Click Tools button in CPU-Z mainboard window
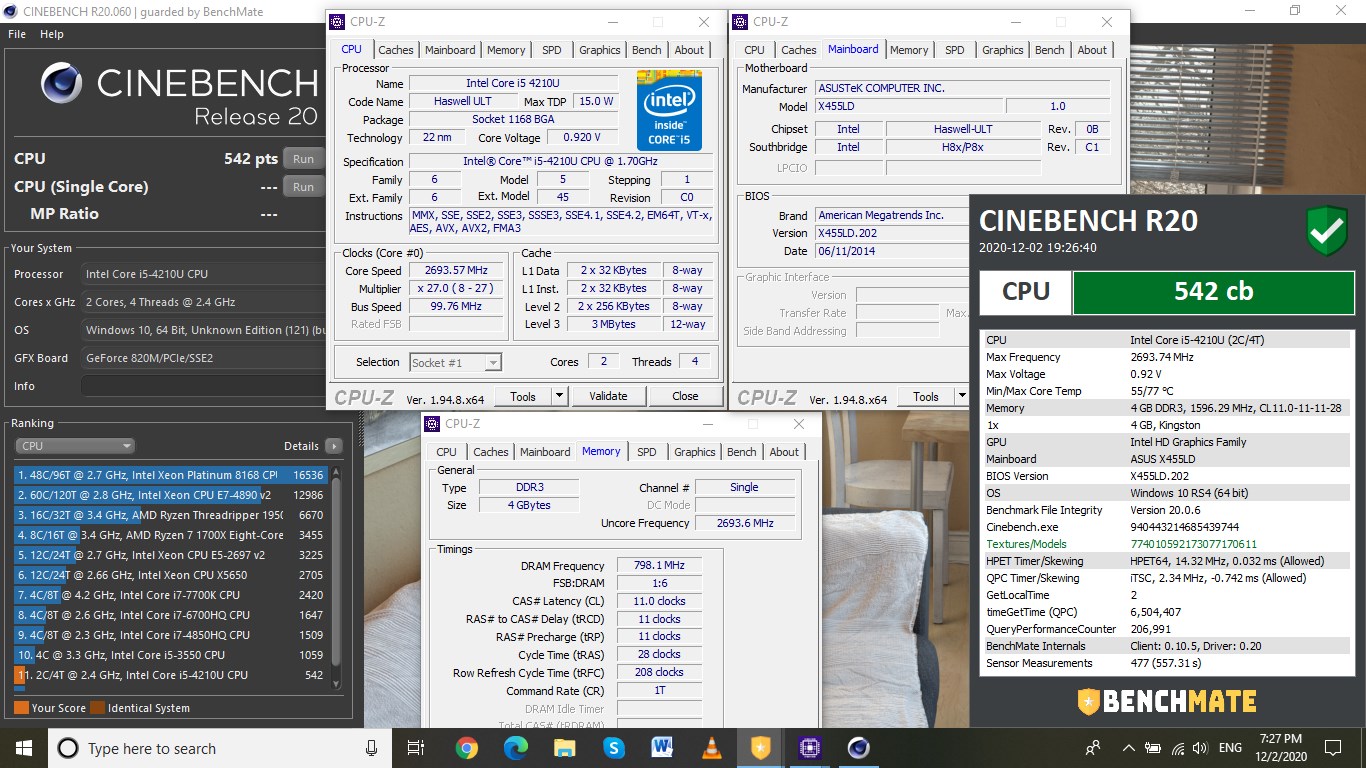The image size is (1366, 768). point(926,397)
